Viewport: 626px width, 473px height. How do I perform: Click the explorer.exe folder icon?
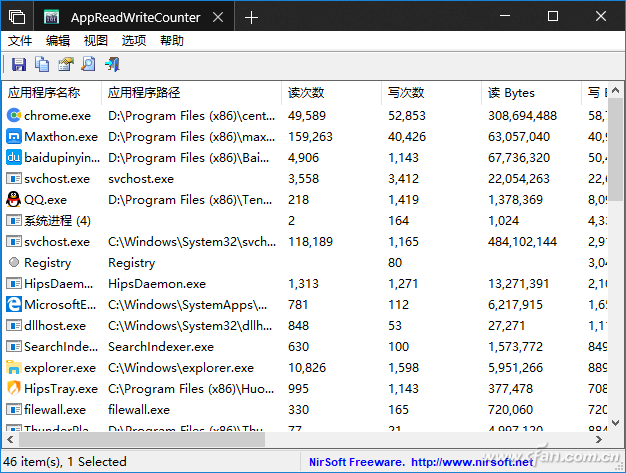coord(14,367)
